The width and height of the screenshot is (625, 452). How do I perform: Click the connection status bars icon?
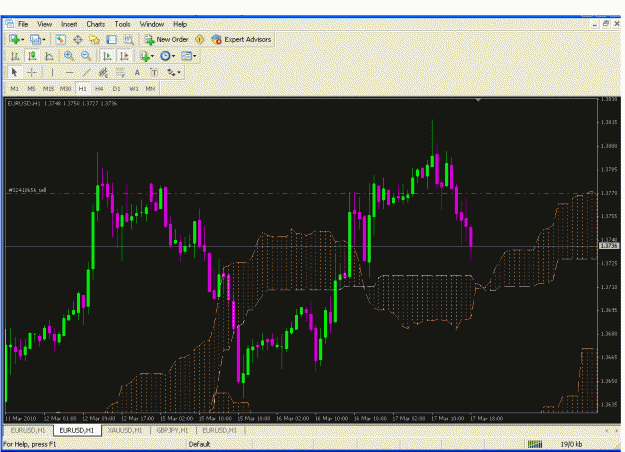pyautogui.click(x=535, y=444)
